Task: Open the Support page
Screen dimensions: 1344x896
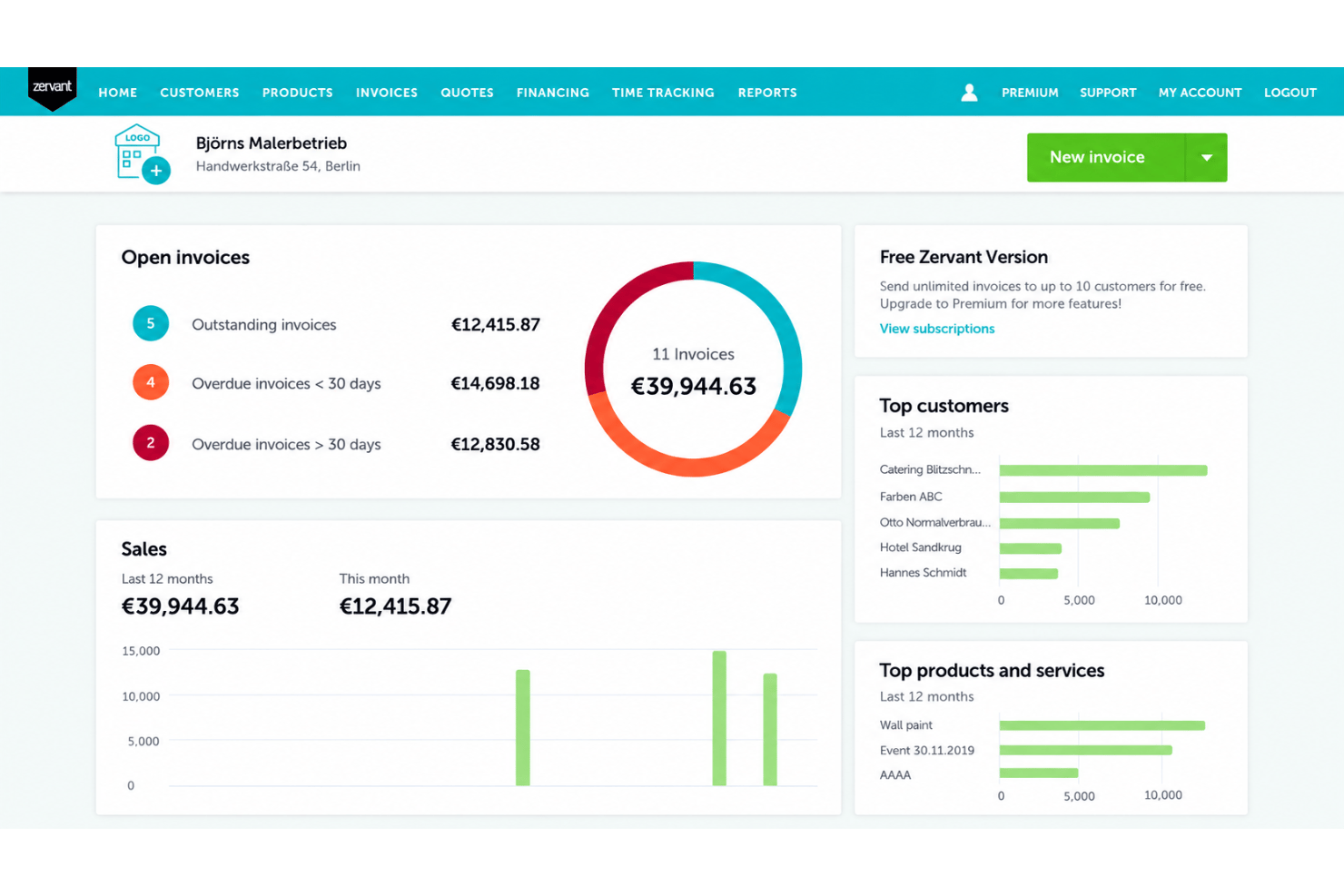Action: tap(1108, 93)
